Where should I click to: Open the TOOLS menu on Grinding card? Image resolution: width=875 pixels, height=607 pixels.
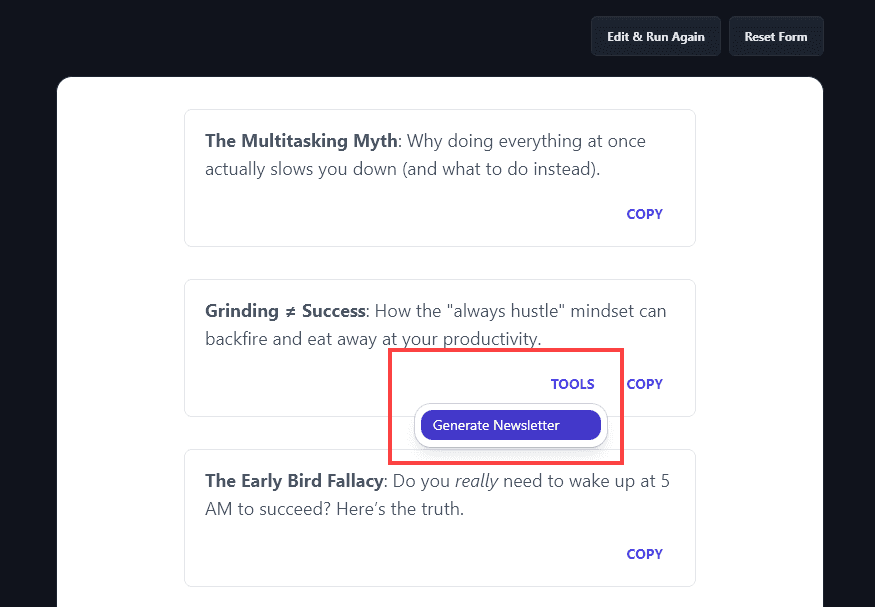[x=572, y=384]
